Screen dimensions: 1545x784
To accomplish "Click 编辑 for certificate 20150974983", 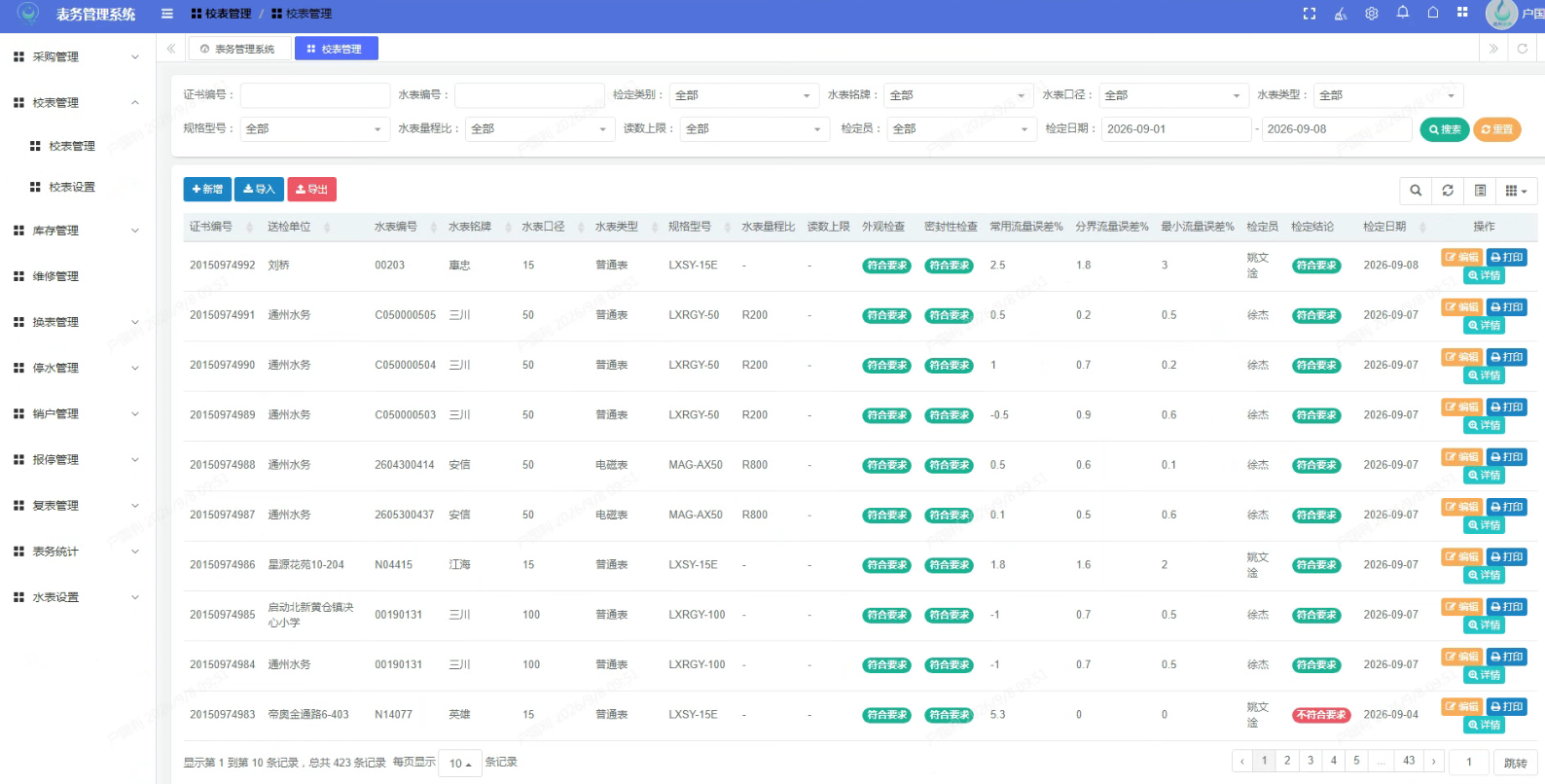I will click(1462, 707).
